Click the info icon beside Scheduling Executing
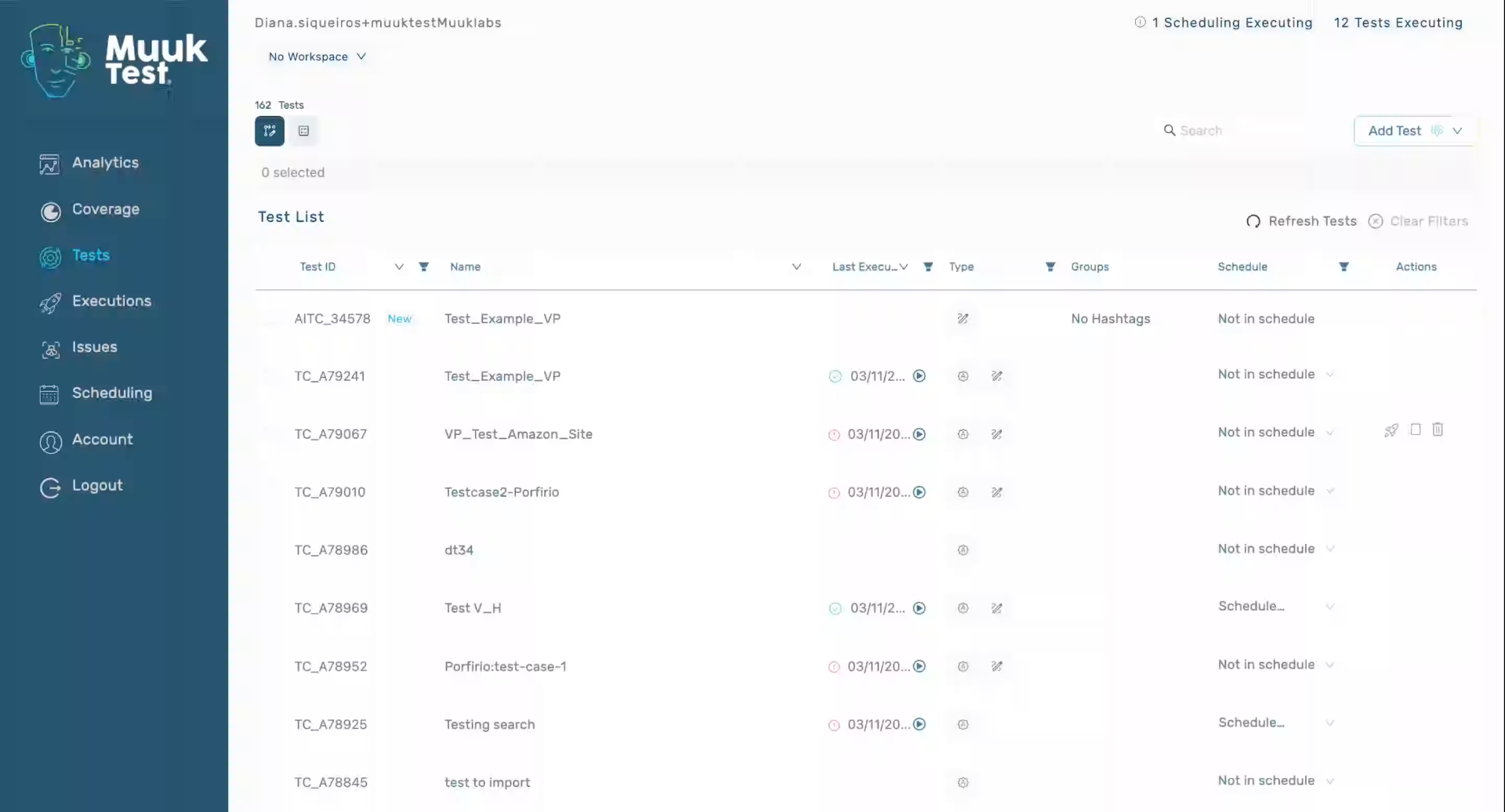Viewport: 1505px width, 812px height. coord(1140,22)
